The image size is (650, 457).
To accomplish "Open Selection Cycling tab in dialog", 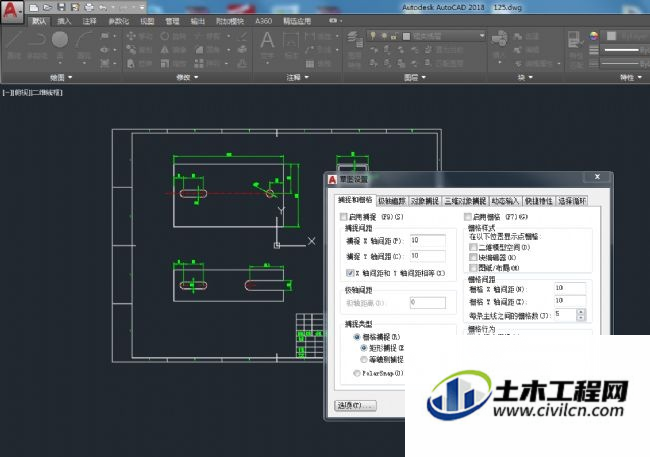I will pos(572,201).
